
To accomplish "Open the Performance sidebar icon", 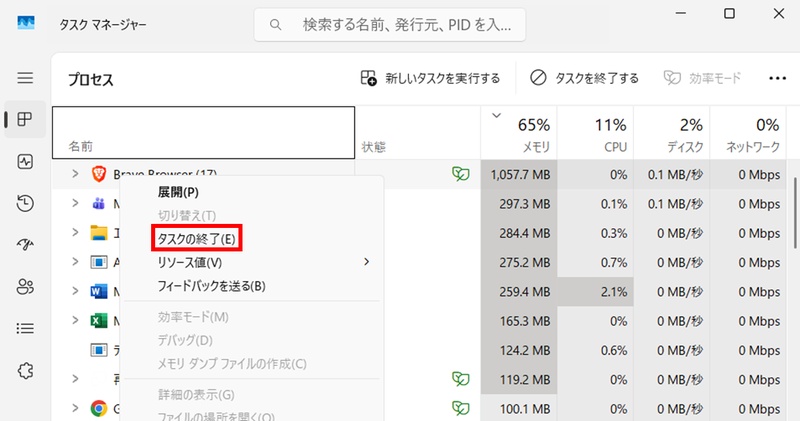I will point(25,162).
